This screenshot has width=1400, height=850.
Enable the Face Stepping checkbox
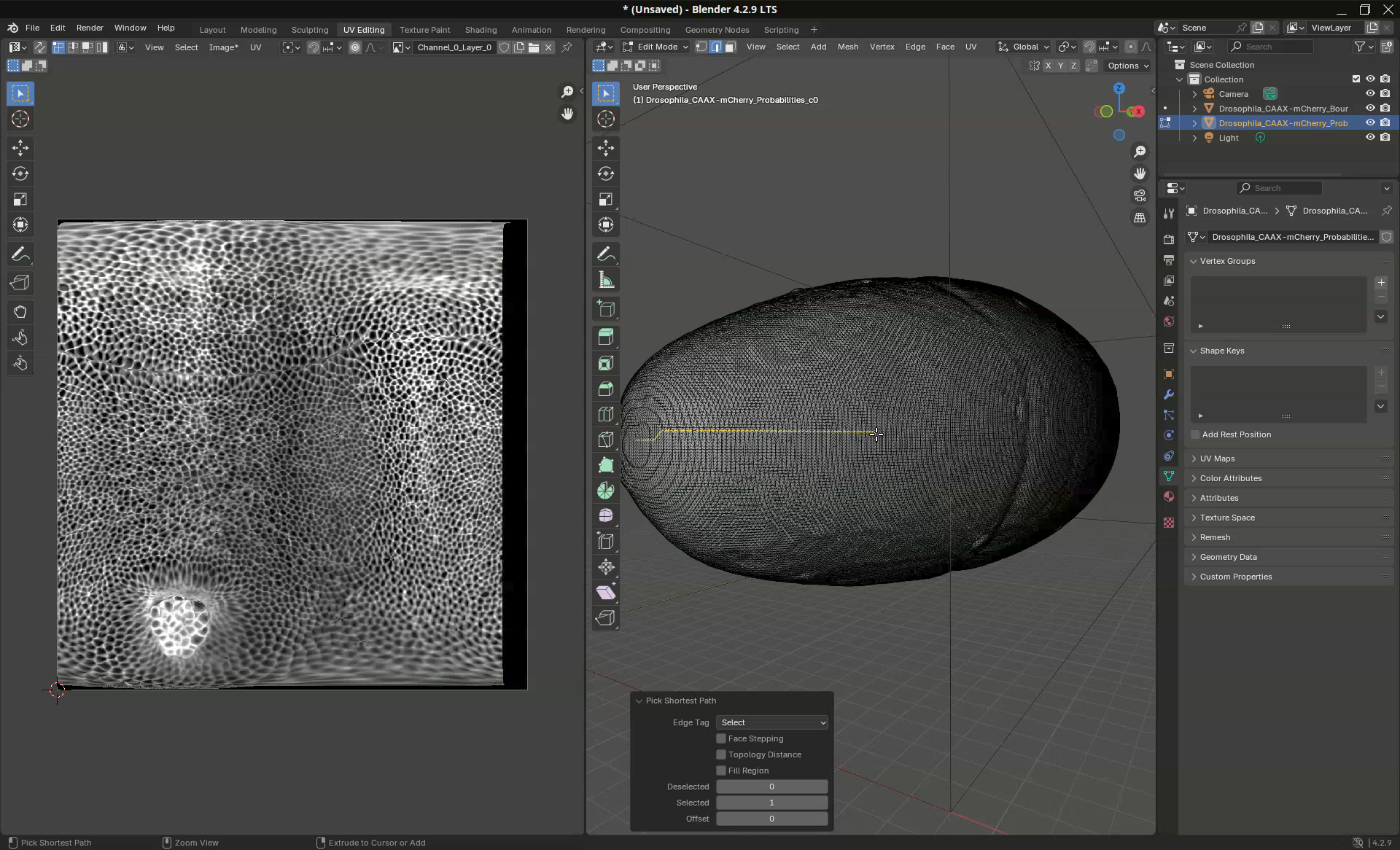(x=721, y=738)
